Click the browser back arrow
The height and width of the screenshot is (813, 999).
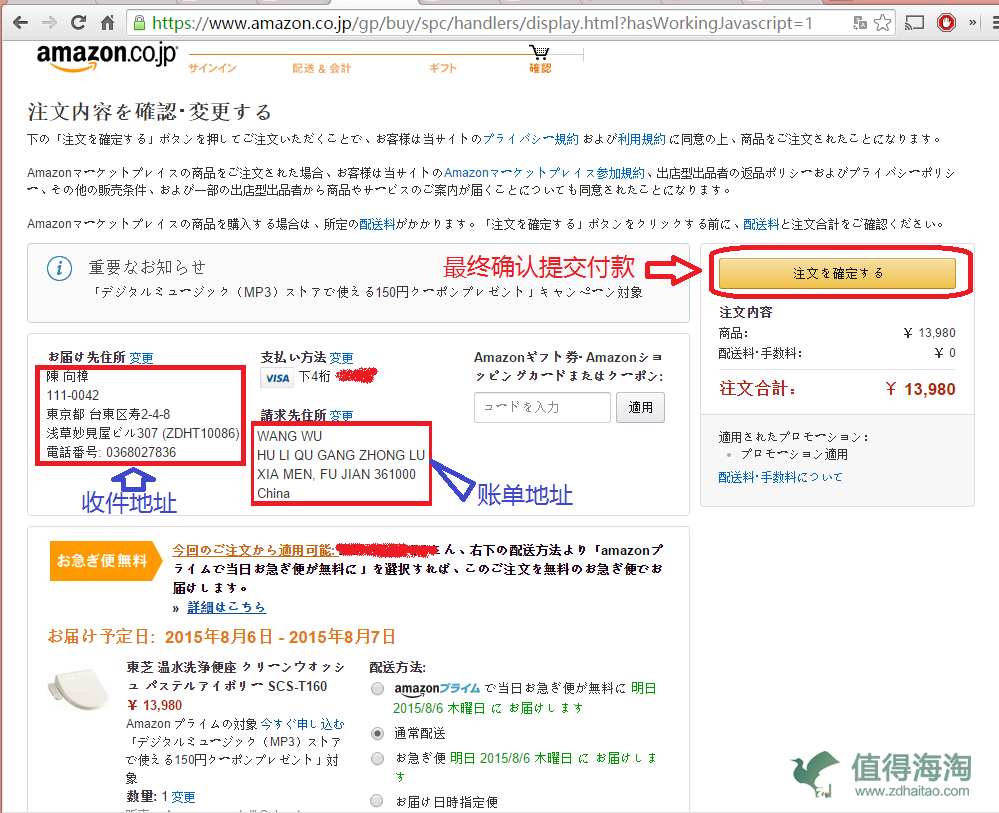click(x=20, y=24)
